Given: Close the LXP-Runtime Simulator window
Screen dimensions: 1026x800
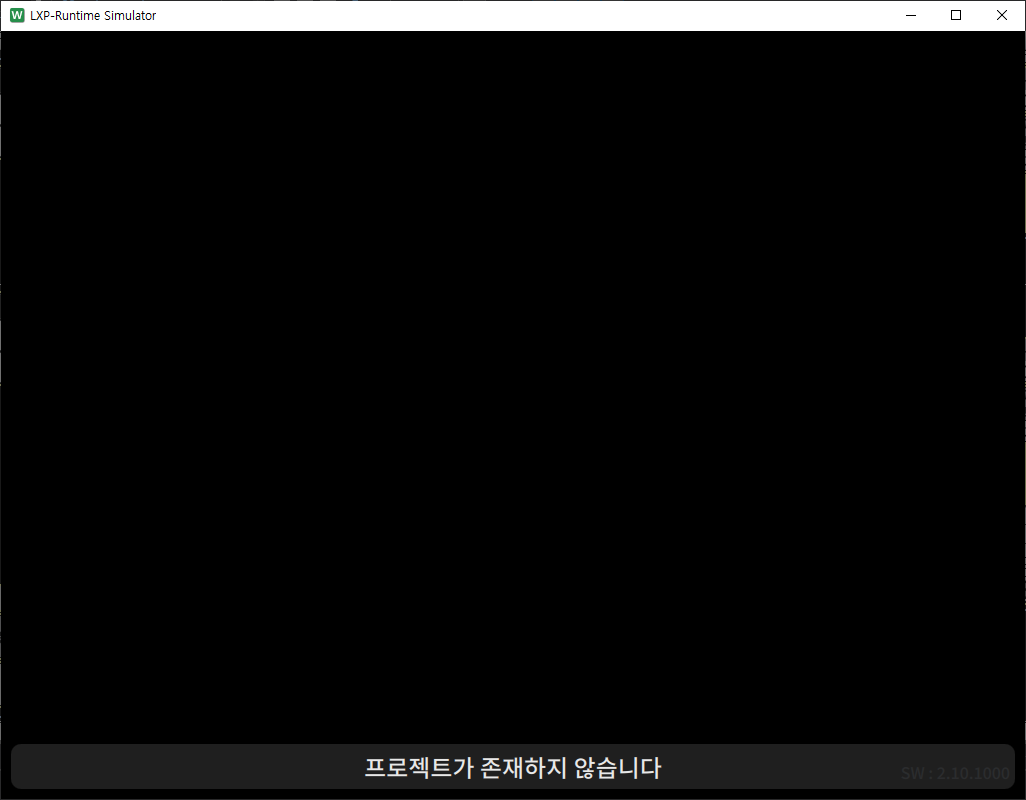Looking at the screenshot, I should tap(1001, 15).
